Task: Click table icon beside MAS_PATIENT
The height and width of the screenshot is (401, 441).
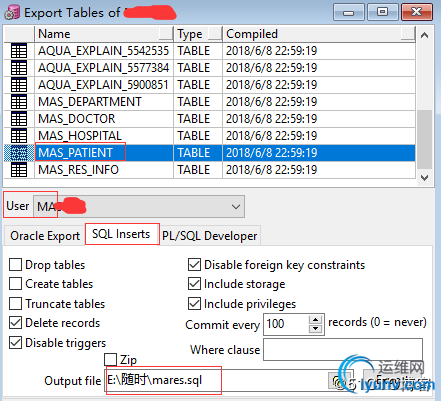Action: (19, 153)
